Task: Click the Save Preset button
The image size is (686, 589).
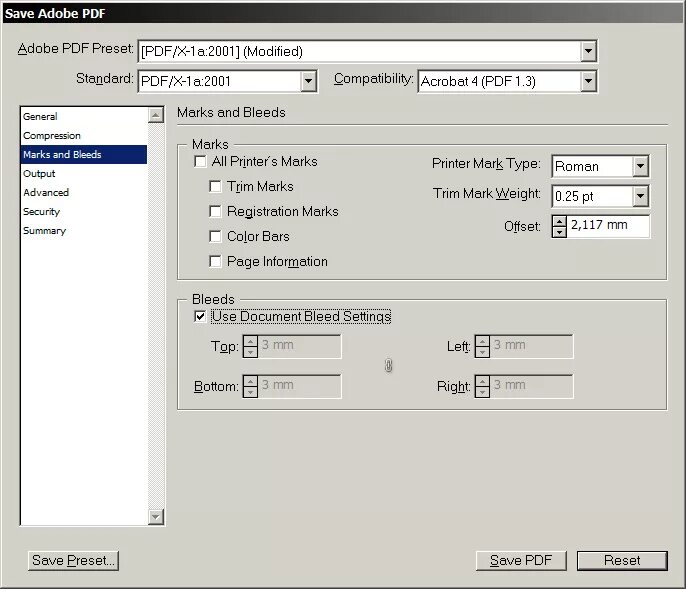Action: pyautogui.click(x=74, y=561)
